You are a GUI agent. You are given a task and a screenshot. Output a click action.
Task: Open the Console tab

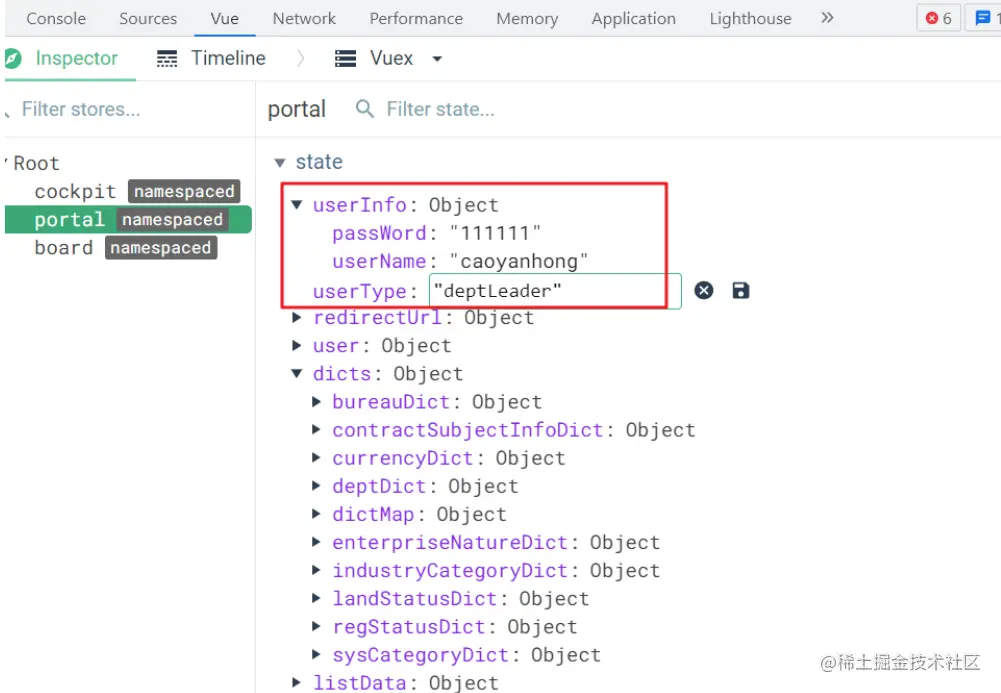tap(56, 19)
